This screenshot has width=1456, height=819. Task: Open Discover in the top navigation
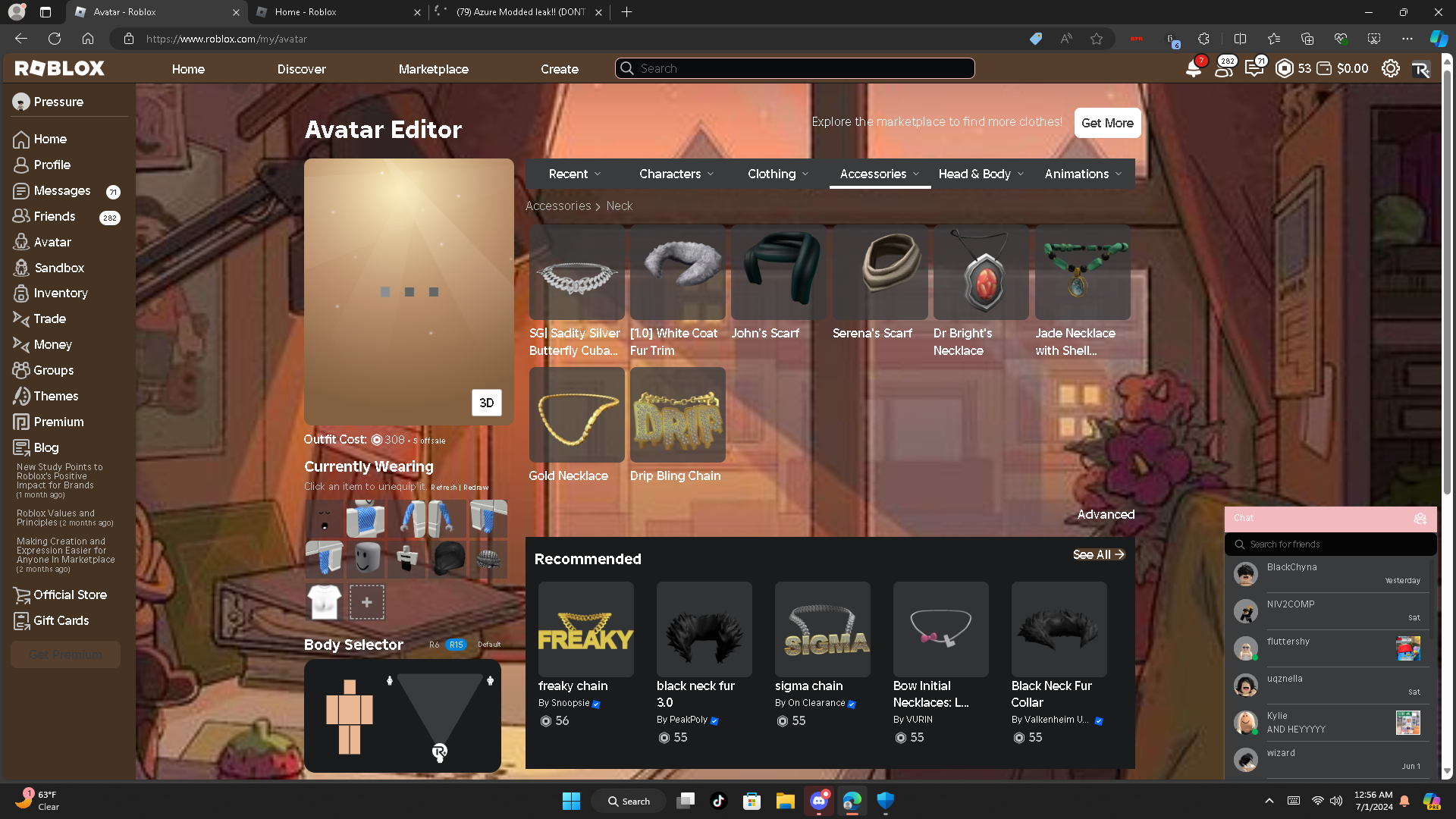pyautogui.click(x=301, y=69)
